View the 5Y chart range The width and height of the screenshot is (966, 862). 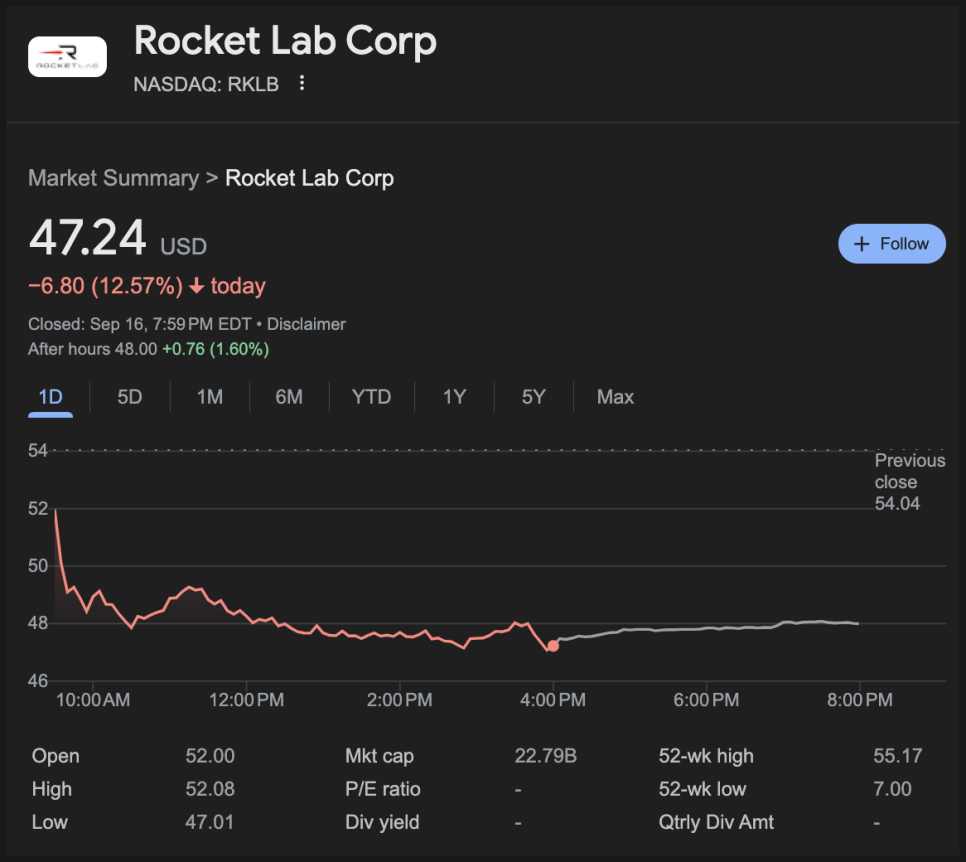click(x=534, y=397)
